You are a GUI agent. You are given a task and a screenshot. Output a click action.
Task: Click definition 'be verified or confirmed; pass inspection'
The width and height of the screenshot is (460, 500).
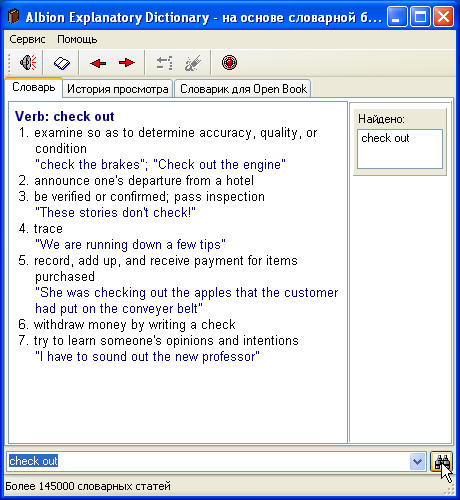coord(149,197)
